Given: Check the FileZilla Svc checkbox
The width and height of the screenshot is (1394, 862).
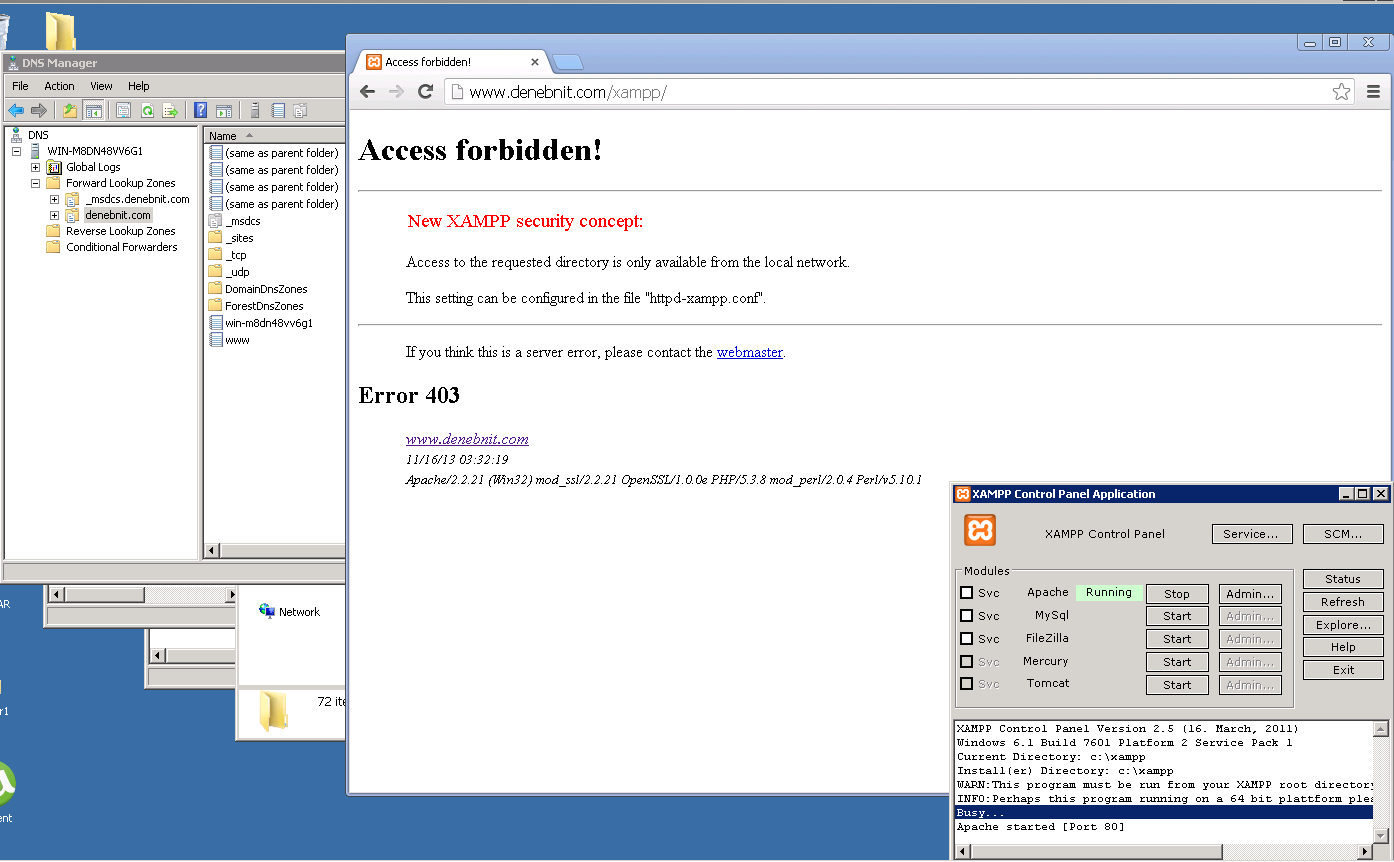Looking at the screenshot, I should (x=966, y=639).
